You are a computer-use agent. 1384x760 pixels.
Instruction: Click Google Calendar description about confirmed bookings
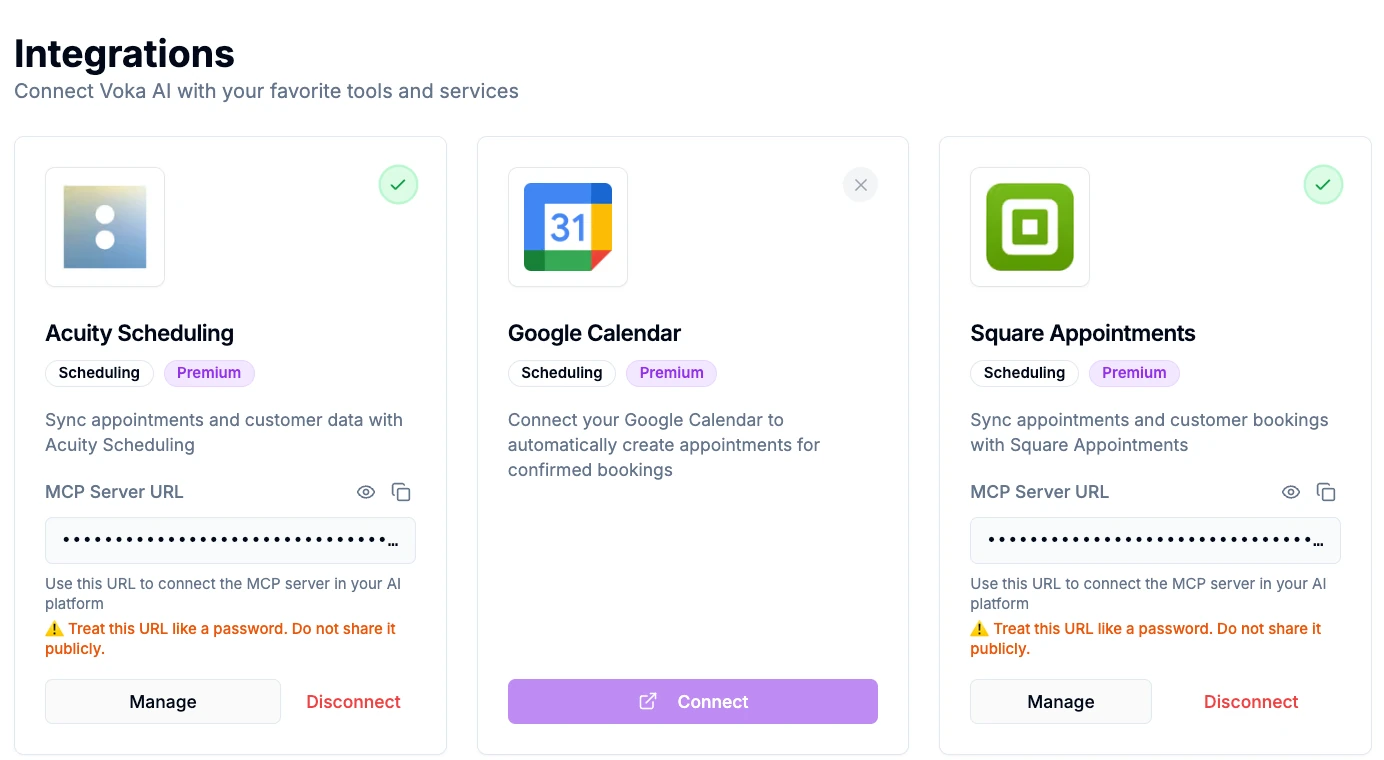pyautogui.click(x=664, y=445)
